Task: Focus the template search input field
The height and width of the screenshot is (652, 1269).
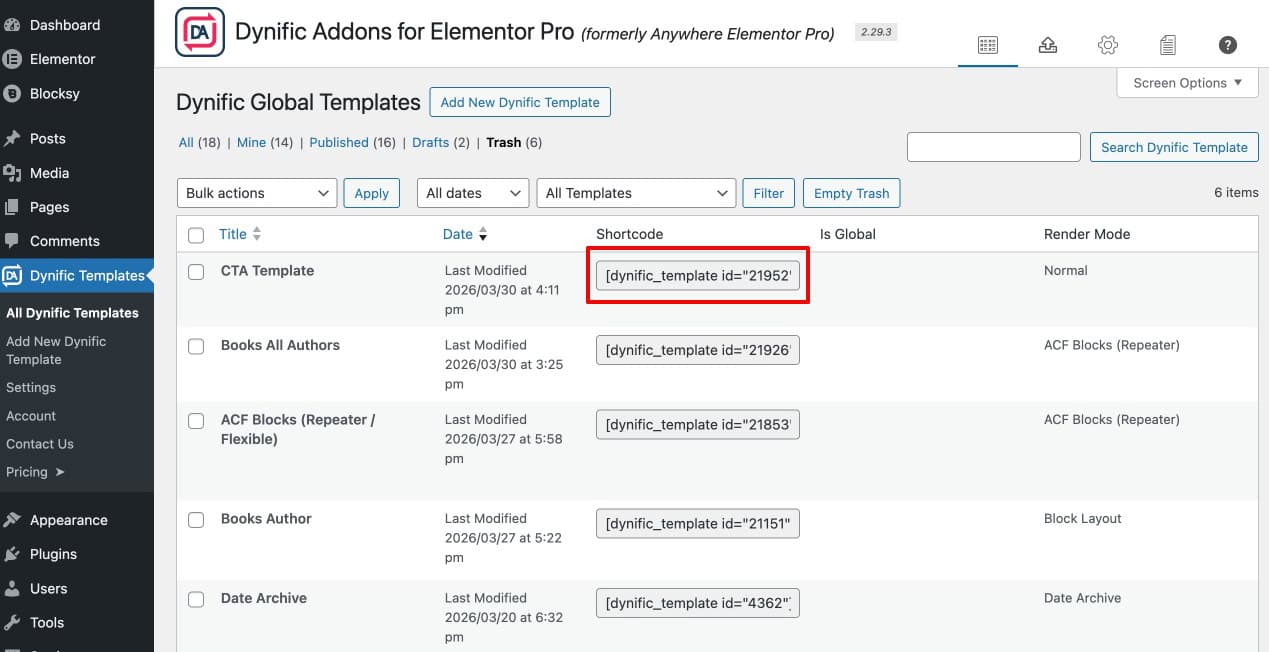Action: 994,147
